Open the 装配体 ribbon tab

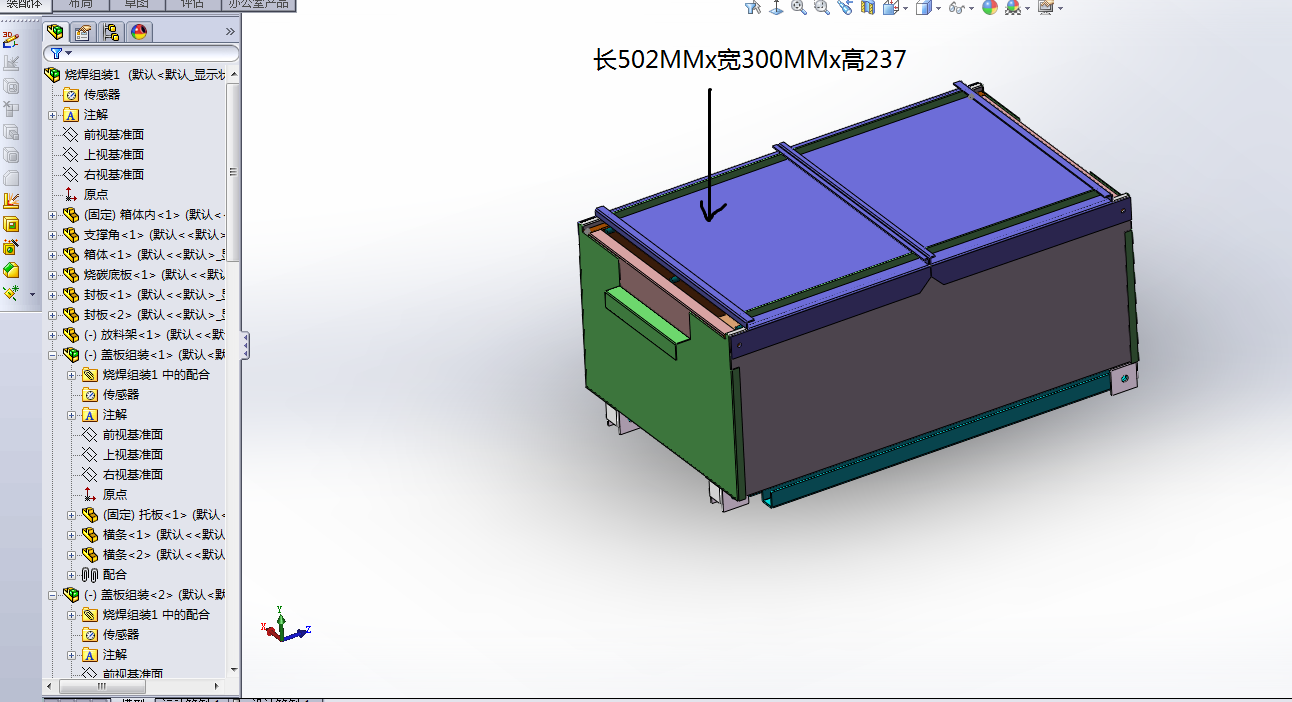point(24,5)
